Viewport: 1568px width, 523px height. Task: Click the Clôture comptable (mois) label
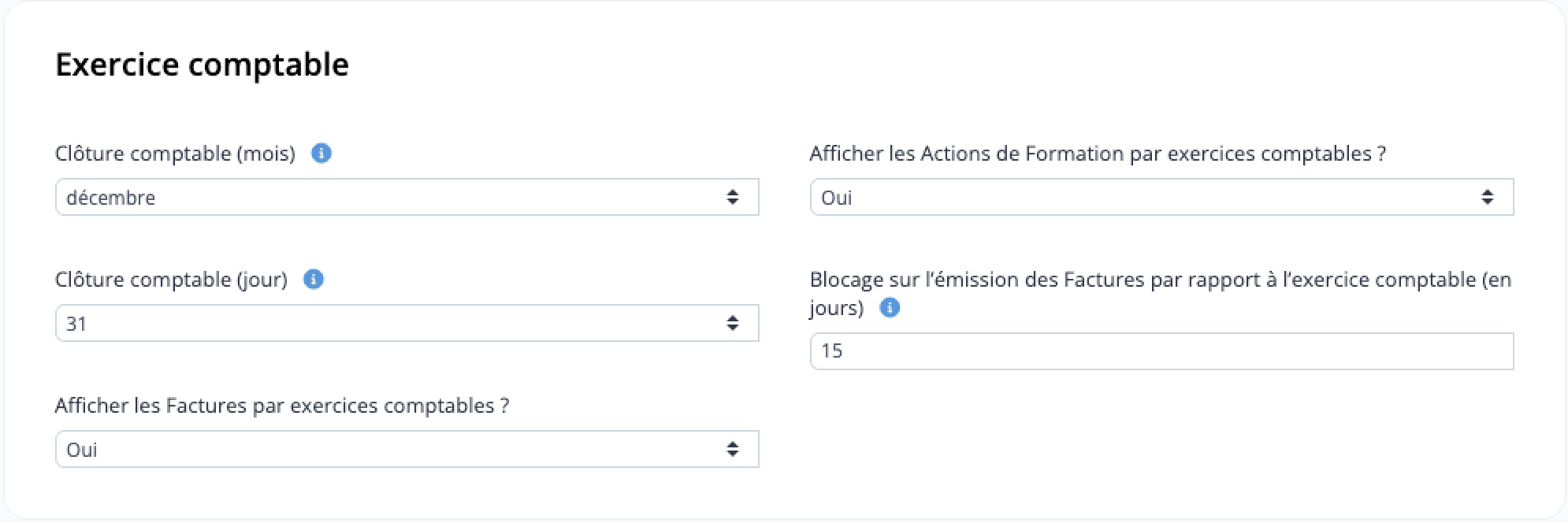point(175,154)
